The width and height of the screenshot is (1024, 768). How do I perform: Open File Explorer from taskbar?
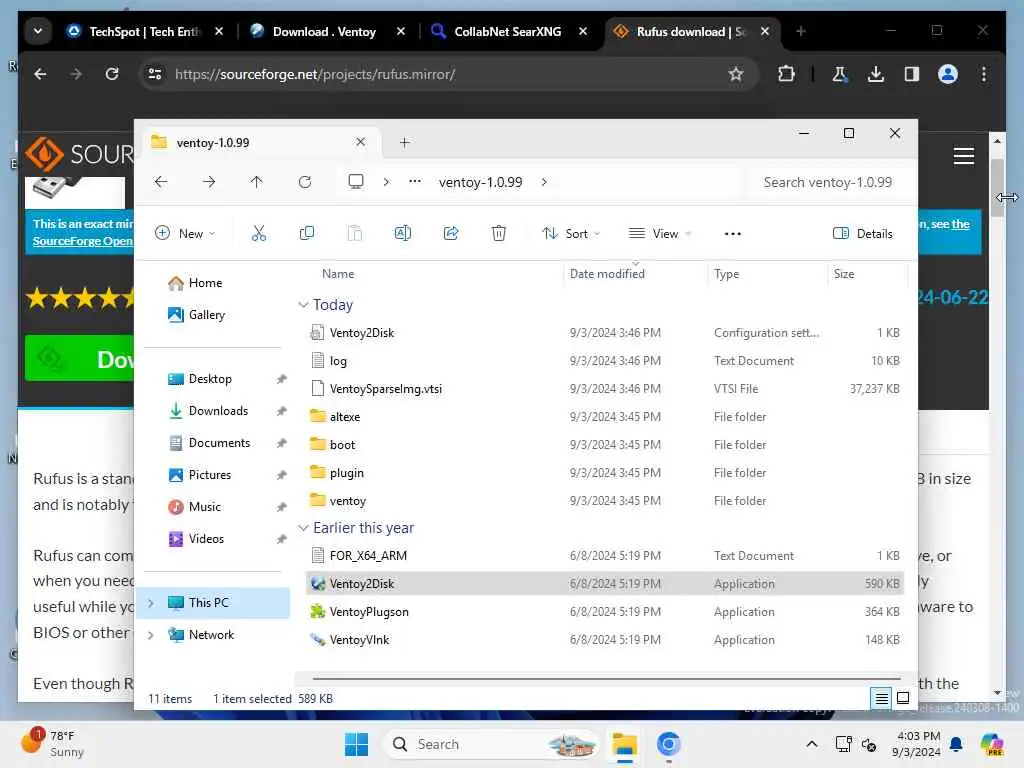(x=624, y=744)
